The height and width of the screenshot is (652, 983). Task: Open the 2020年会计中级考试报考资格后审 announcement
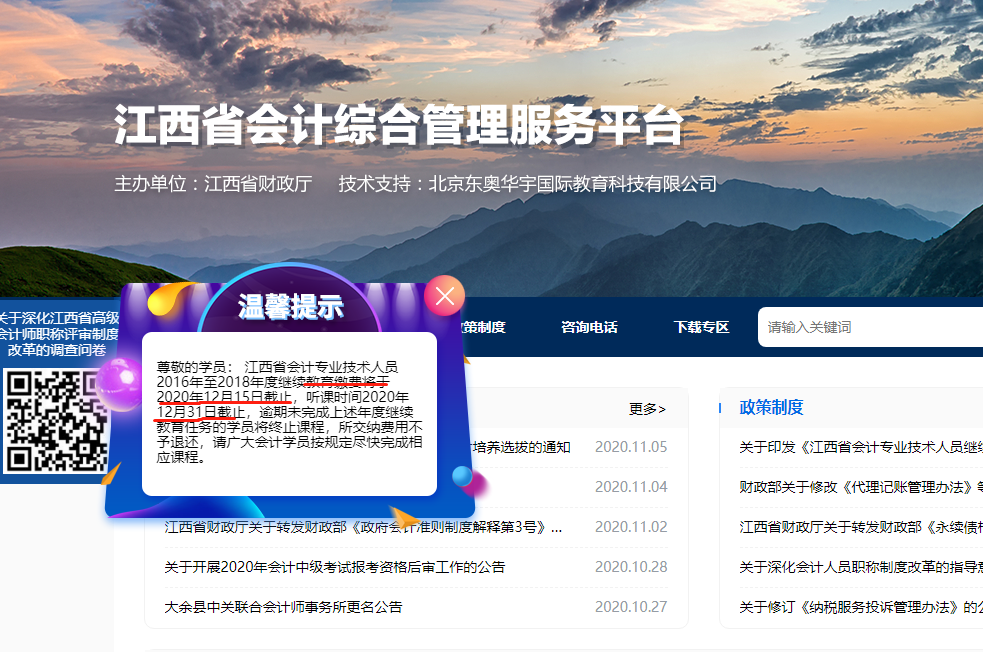[x=335, y=567]
